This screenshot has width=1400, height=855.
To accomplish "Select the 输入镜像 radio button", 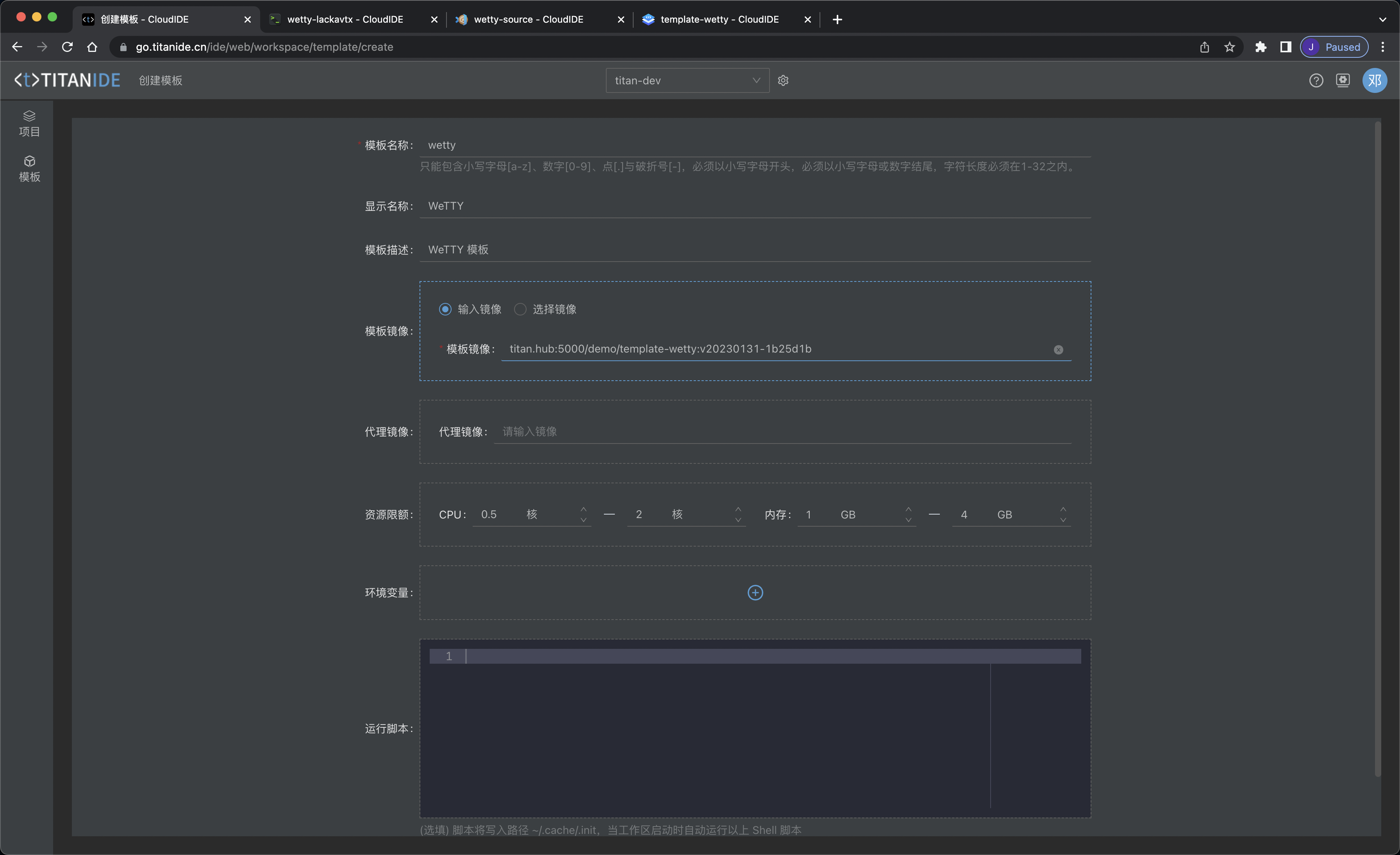I will [x=445, y=310].
